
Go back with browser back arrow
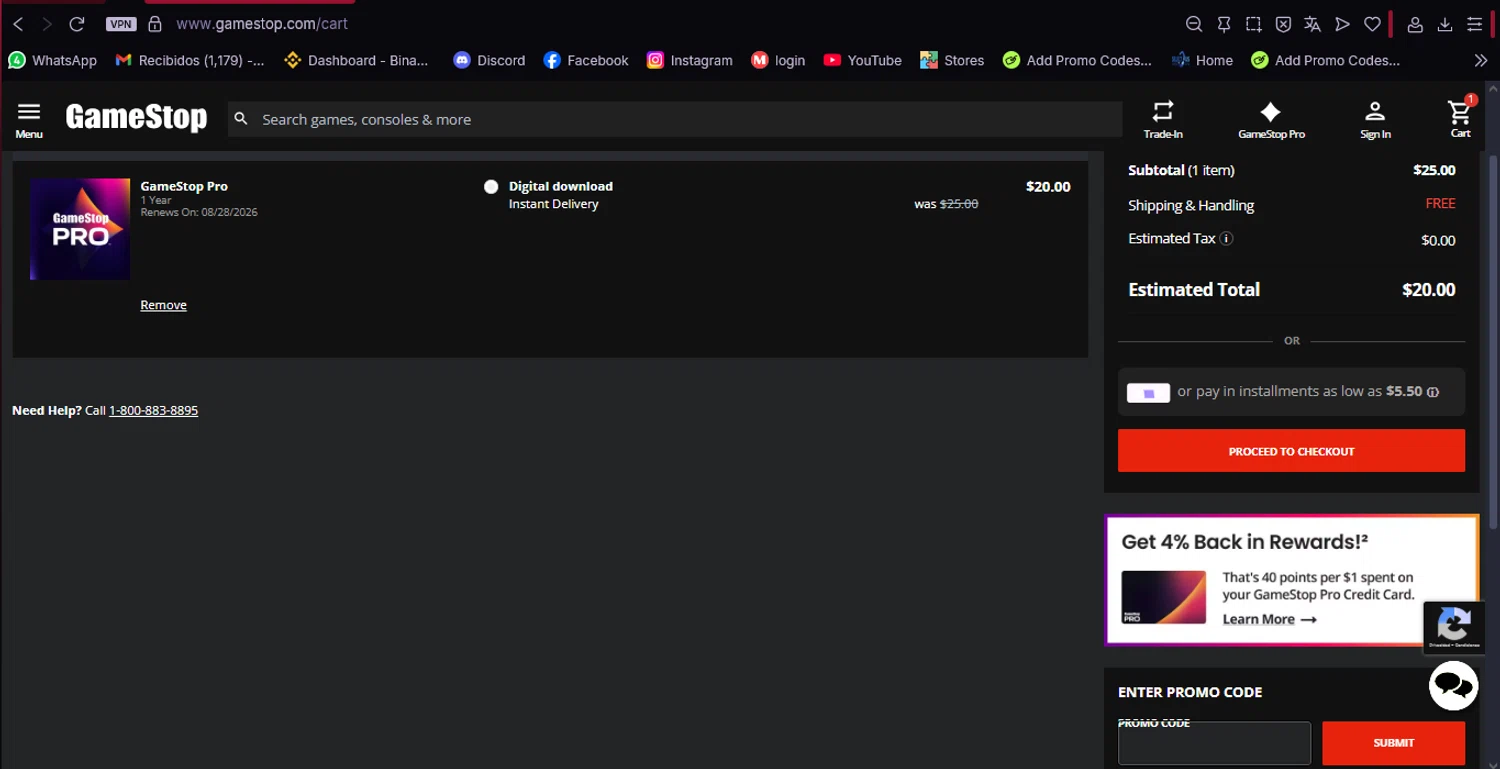coord(18,24)
